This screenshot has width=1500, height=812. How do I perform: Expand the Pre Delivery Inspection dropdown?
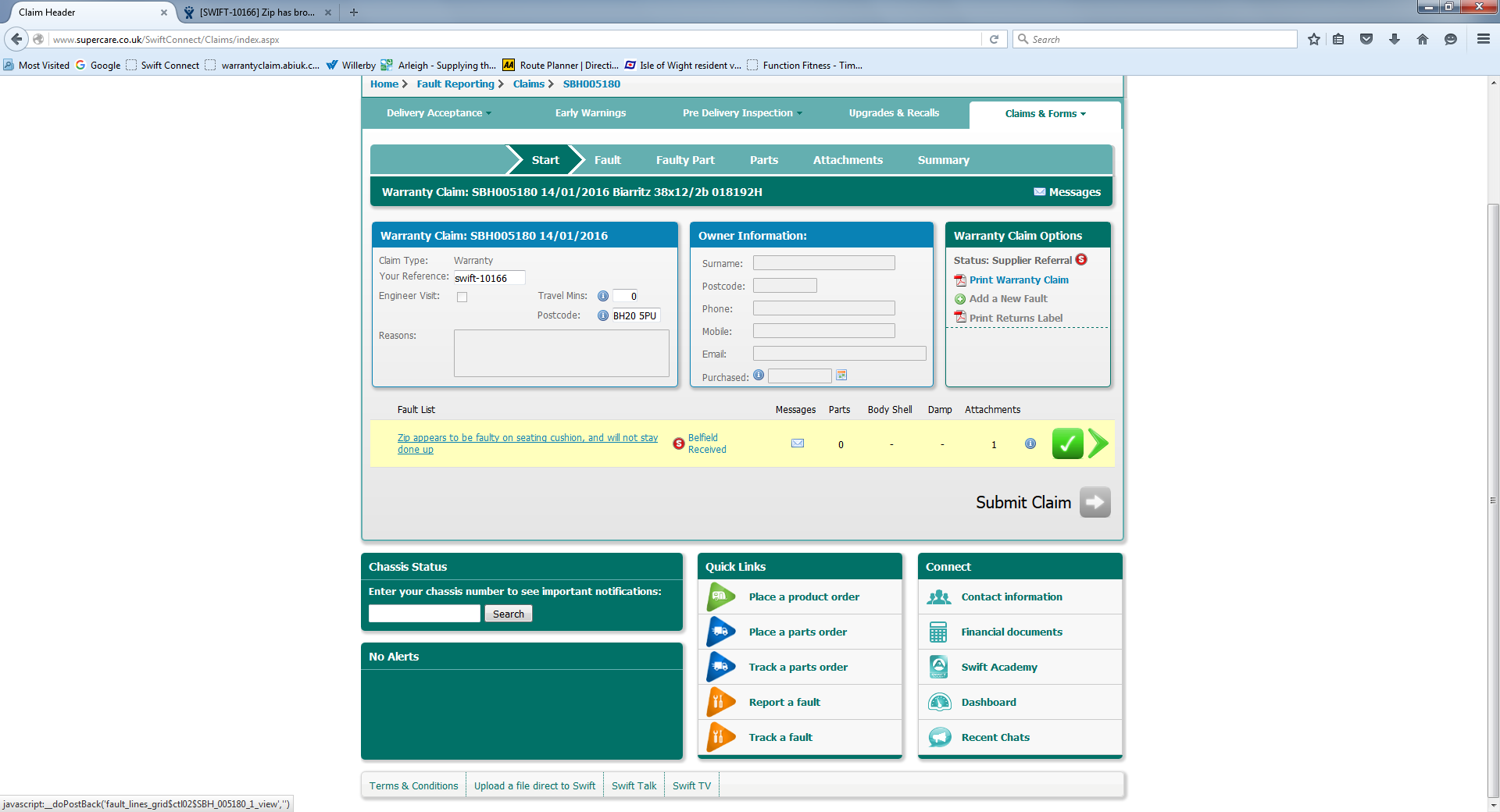click(742, 113)
